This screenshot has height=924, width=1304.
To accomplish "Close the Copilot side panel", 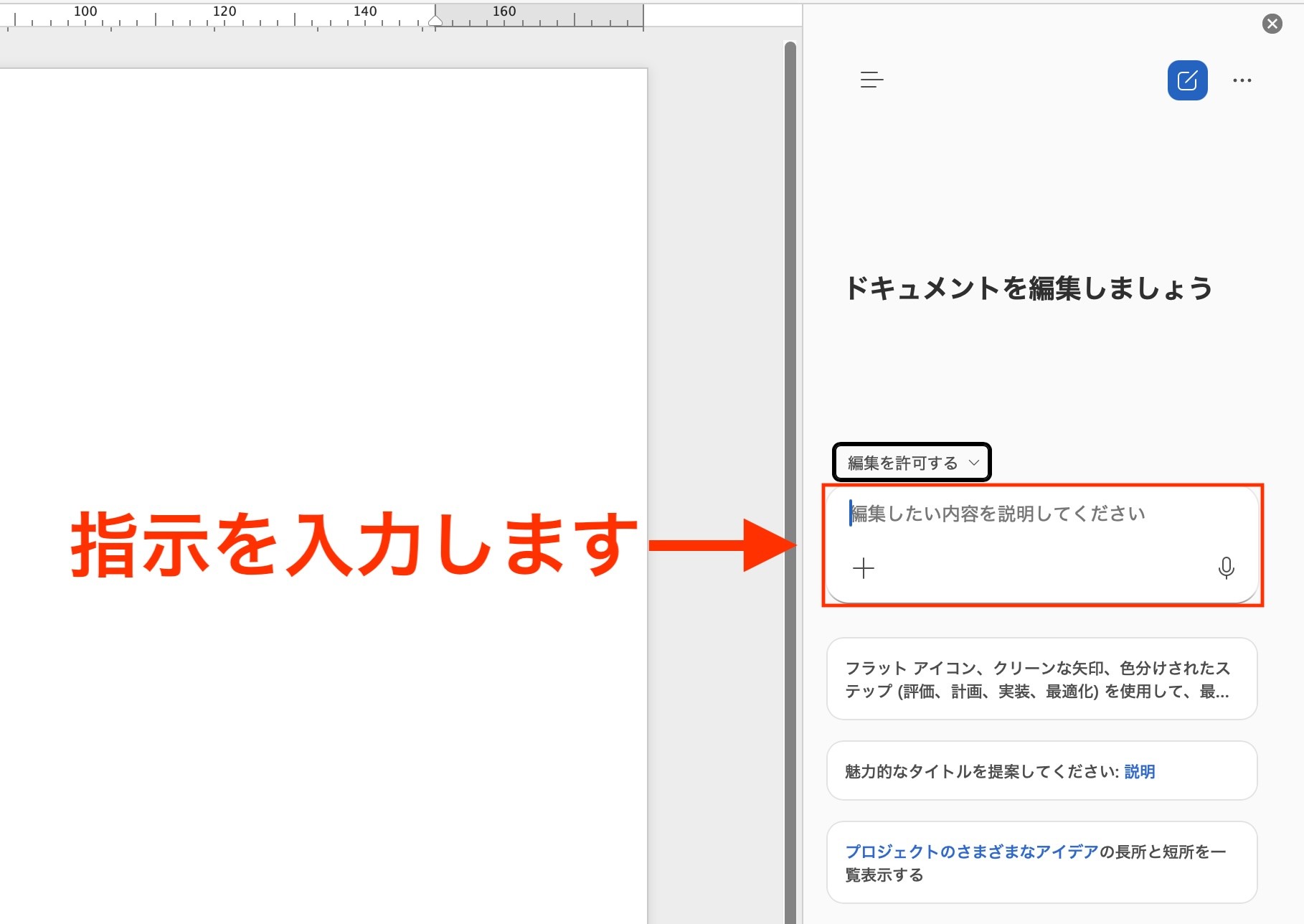I will tap(1272, 24).
